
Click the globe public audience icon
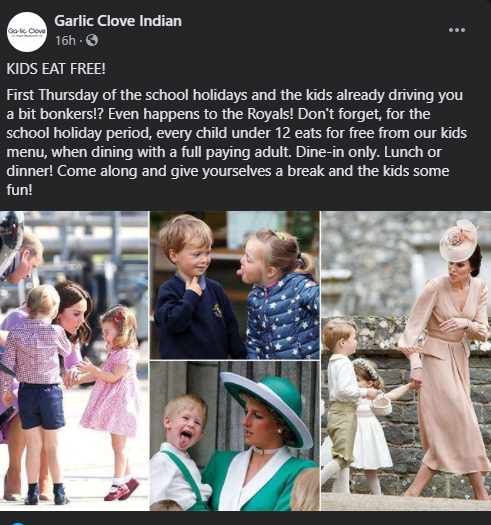coord(92,41)
